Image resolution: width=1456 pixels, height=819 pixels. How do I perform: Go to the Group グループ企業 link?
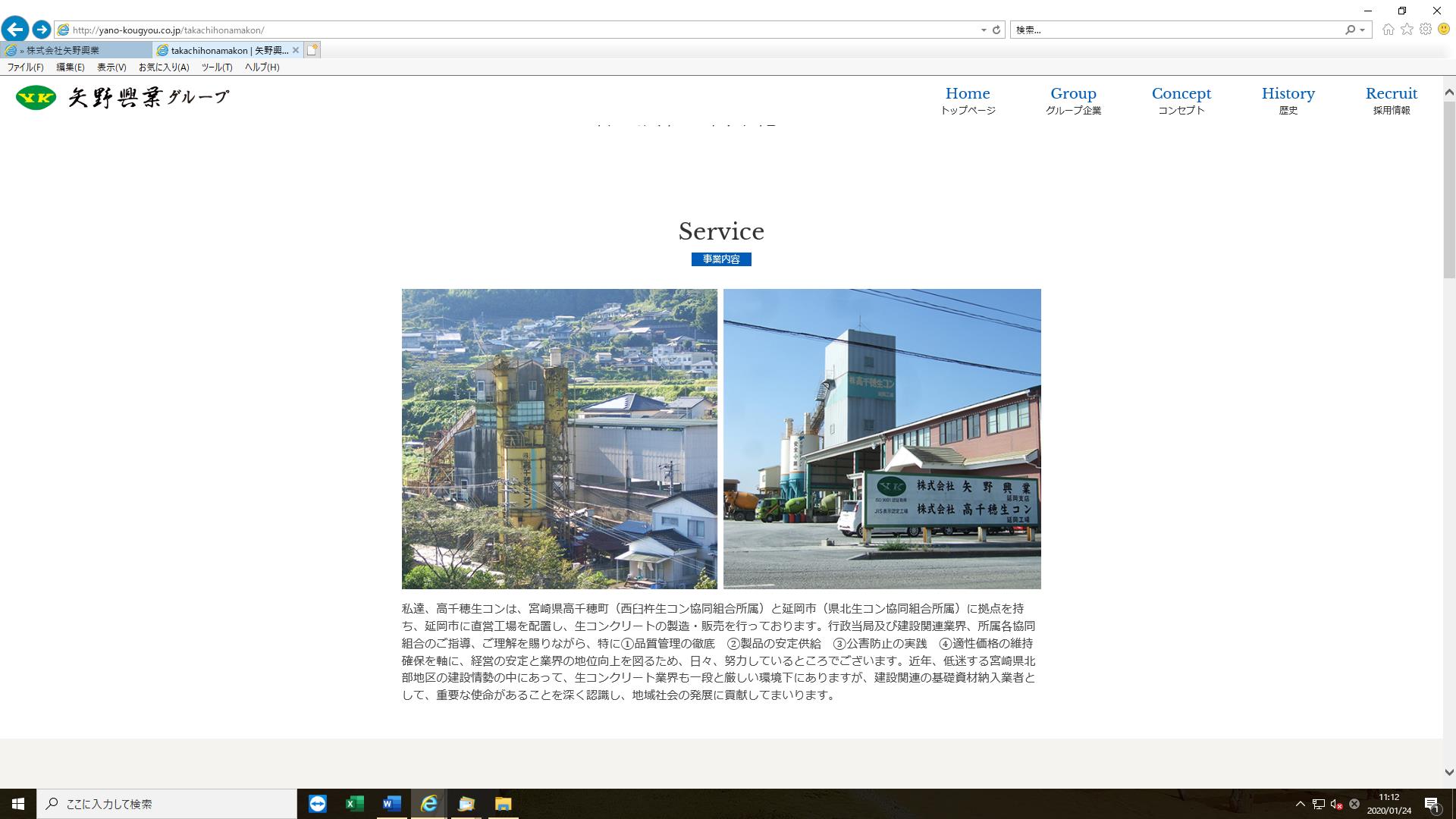[1072, 100]
